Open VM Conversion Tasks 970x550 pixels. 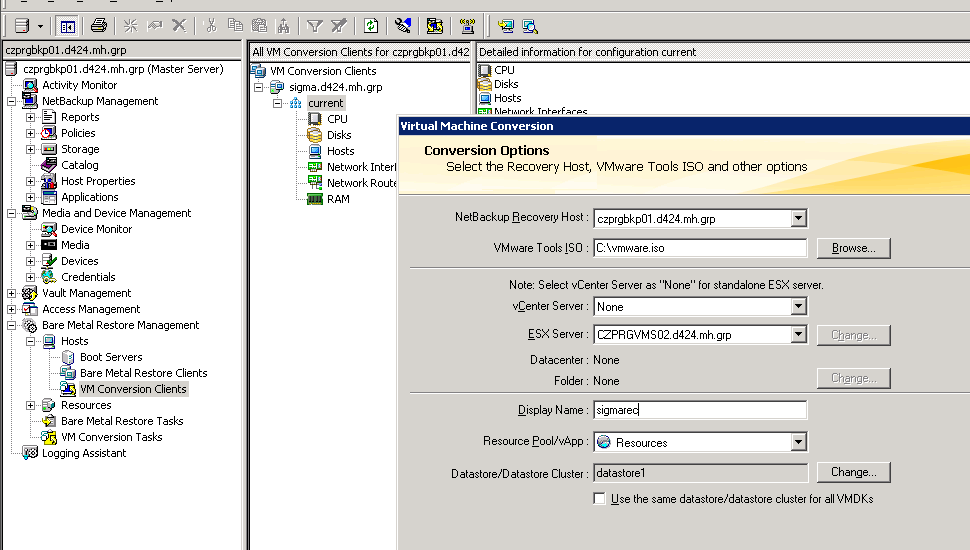pos(111,437)
